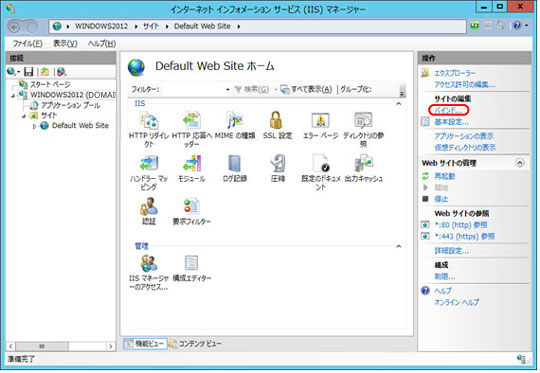
Task: Open the 出力キャッシュ feature icon
Action: [363, 164]
